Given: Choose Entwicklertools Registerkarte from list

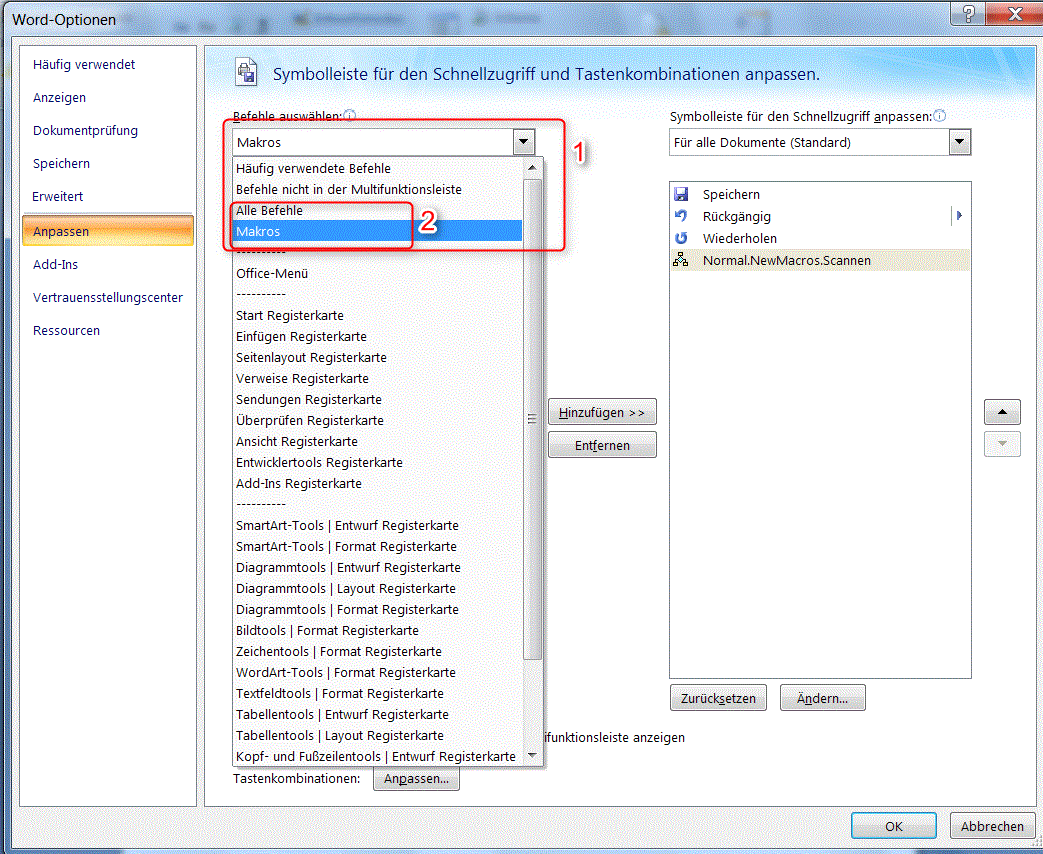Looking at the screenshot, I should [x=319, y=463].
